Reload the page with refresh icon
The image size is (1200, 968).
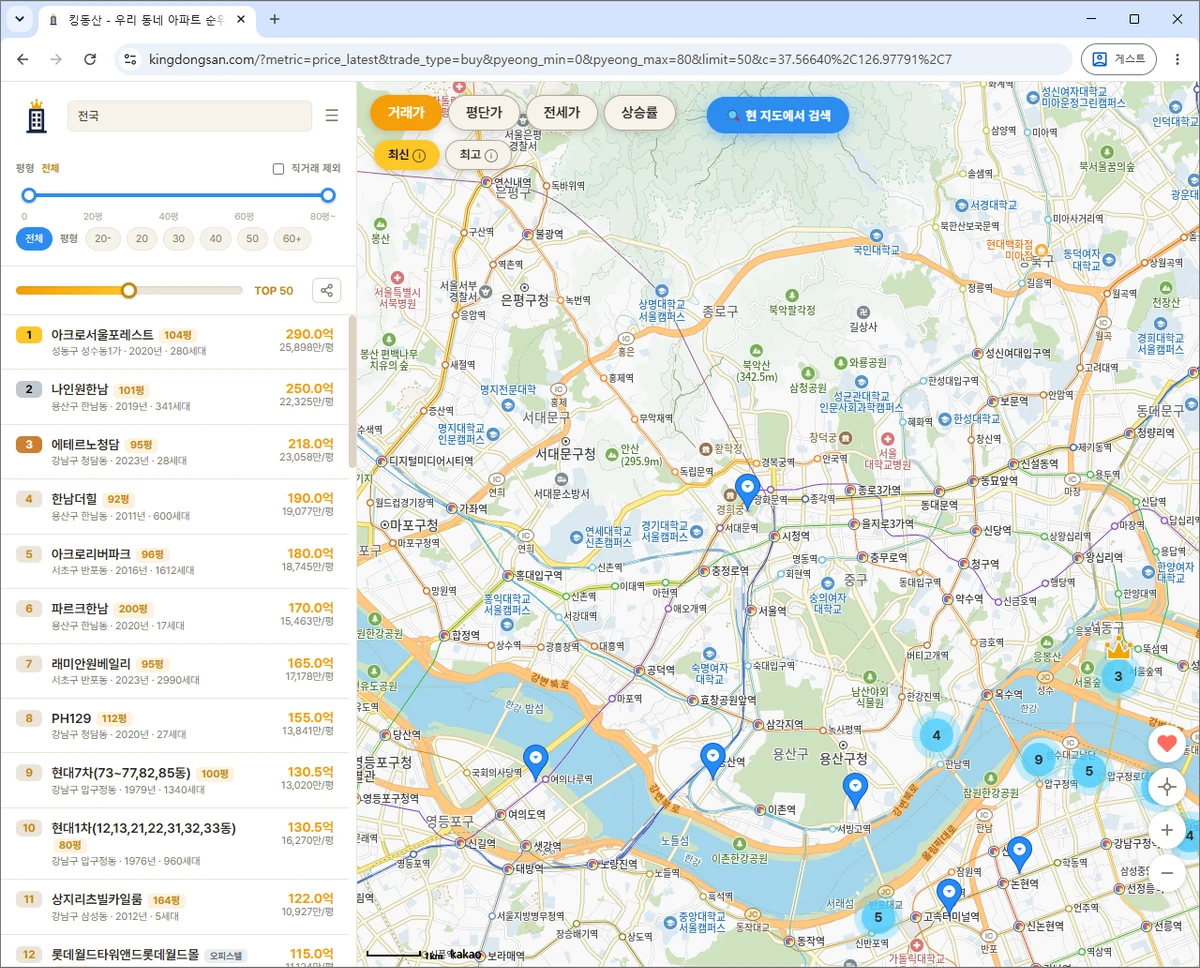[90, 59]
